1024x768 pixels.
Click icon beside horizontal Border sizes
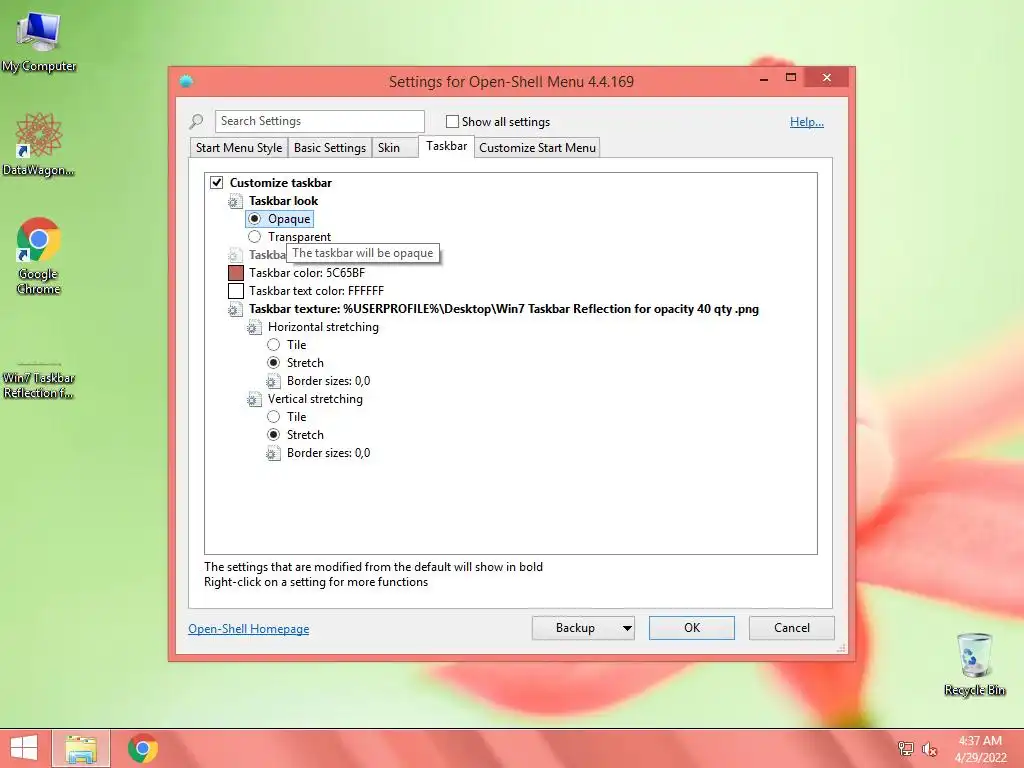[x=273, y=381]
